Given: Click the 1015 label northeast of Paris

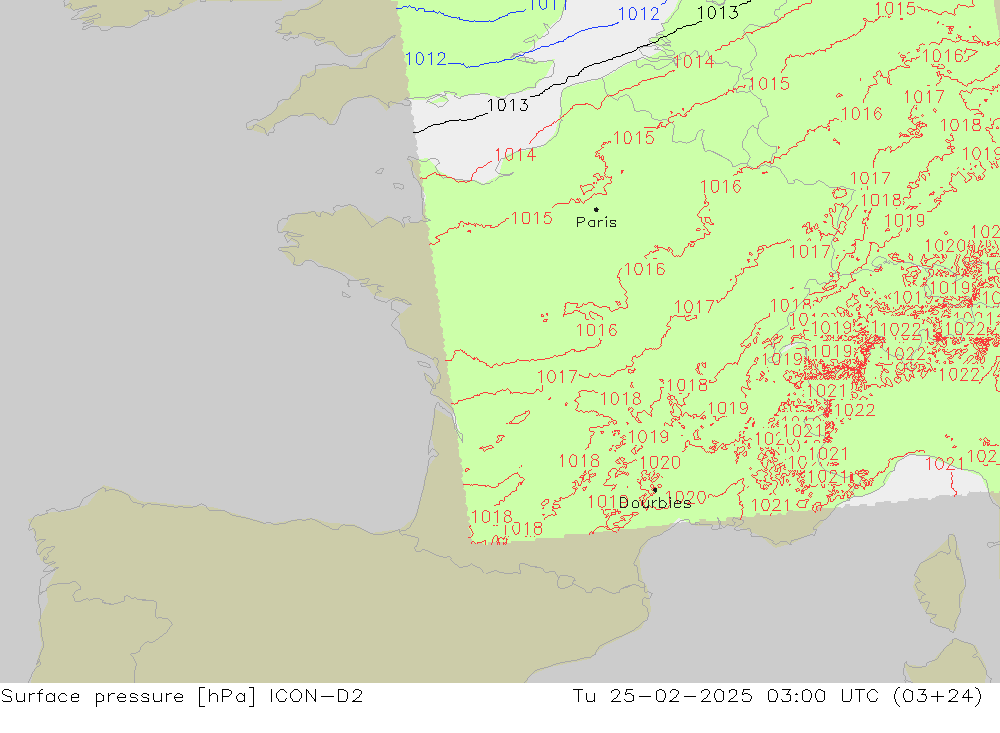Looking at the screenshot, I should [634, 137].
